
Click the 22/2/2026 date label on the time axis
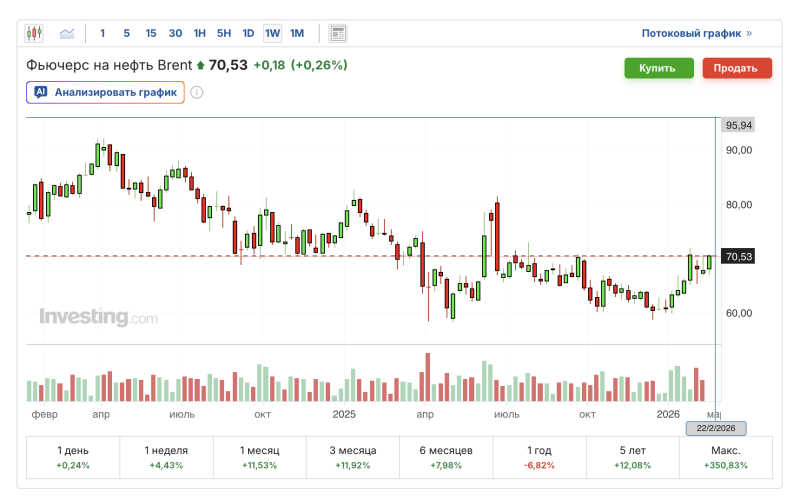[x=716, y=428]
